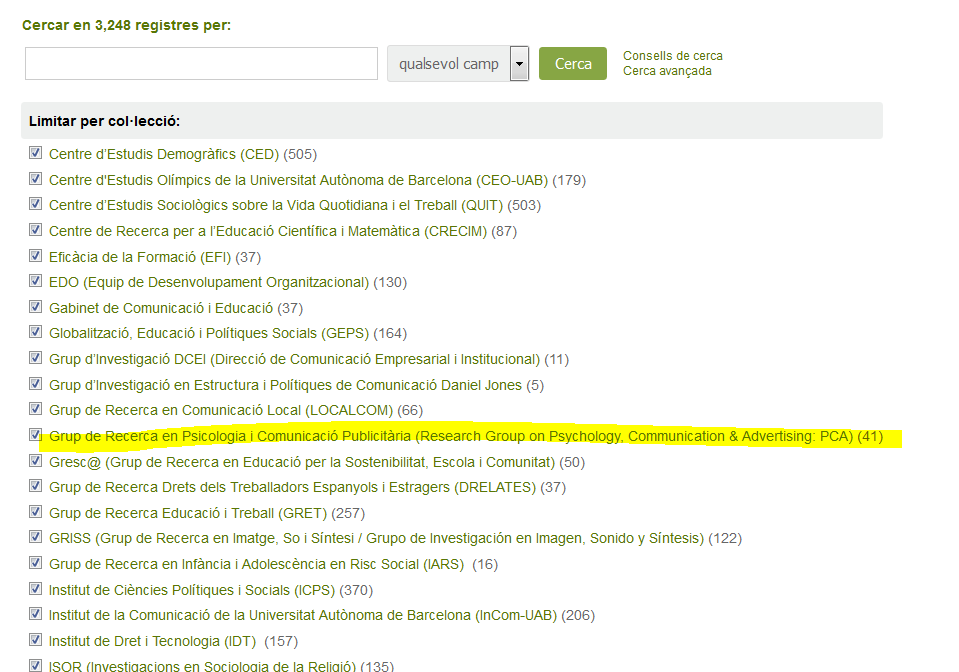The width and height of the screenshot is (959, 672).
Task: Click the dropdown arrow beside 'qualsevol camp'
Action: click(518, 64)
